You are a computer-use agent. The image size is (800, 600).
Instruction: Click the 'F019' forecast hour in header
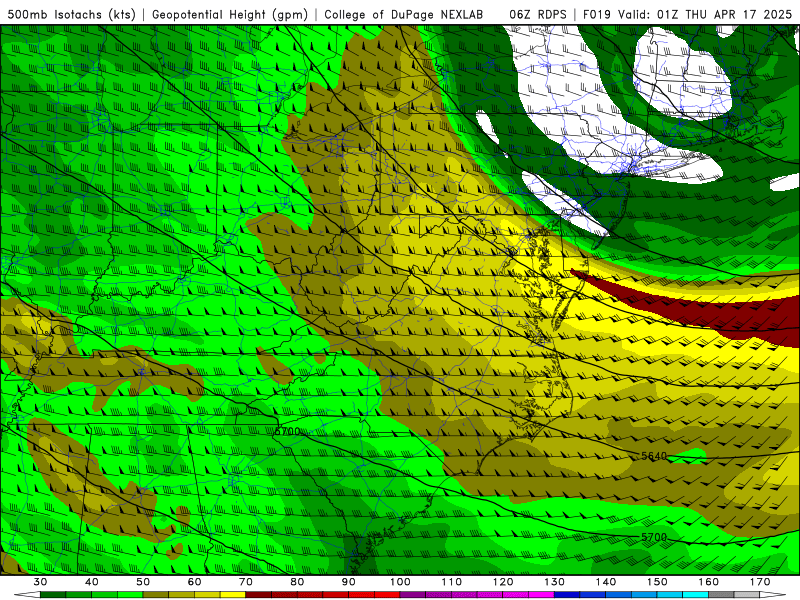tap(597, 14)
